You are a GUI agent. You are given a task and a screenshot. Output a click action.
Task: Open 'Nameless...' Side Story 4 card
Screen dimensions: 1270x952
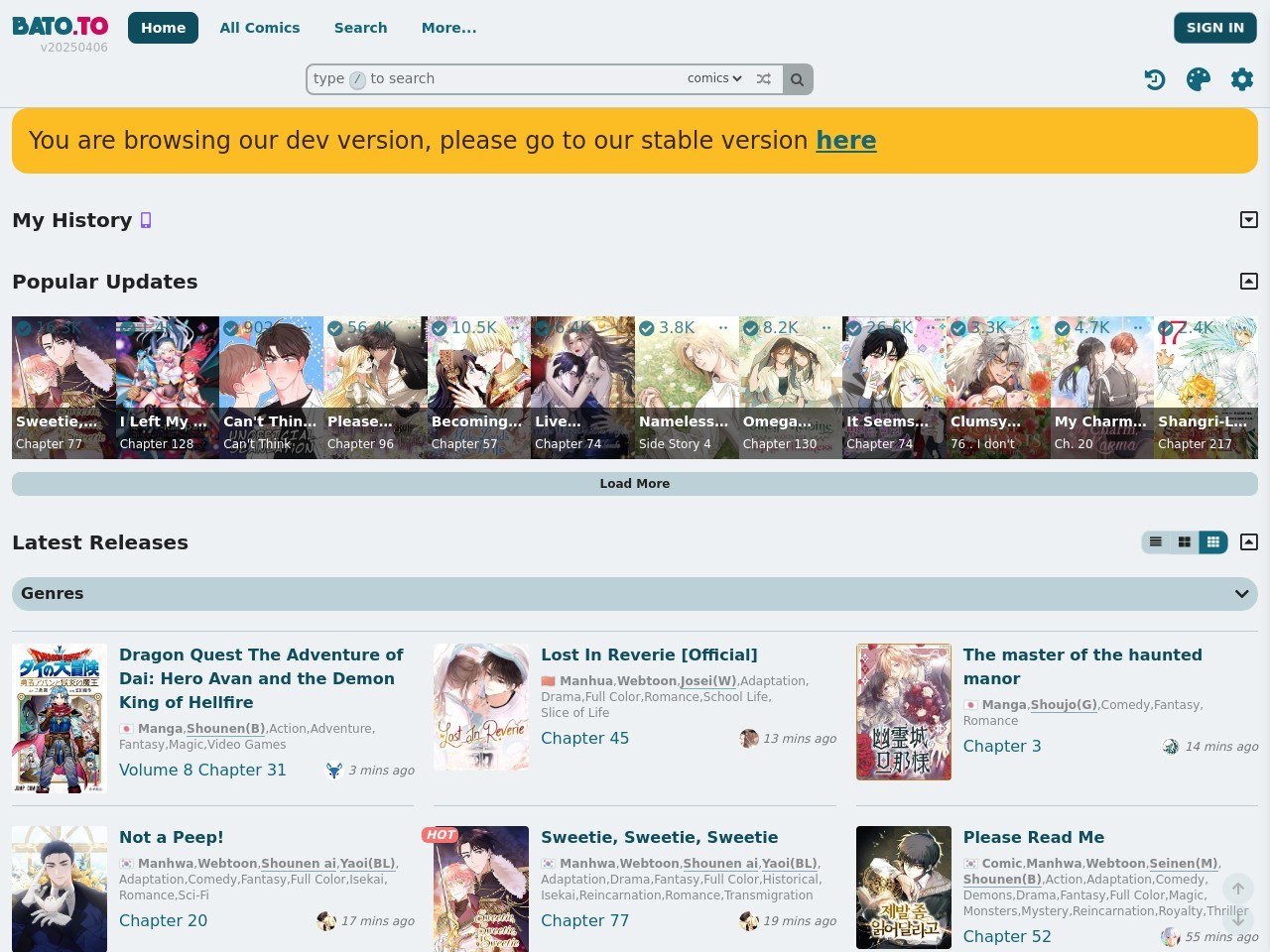coord(687,388)
